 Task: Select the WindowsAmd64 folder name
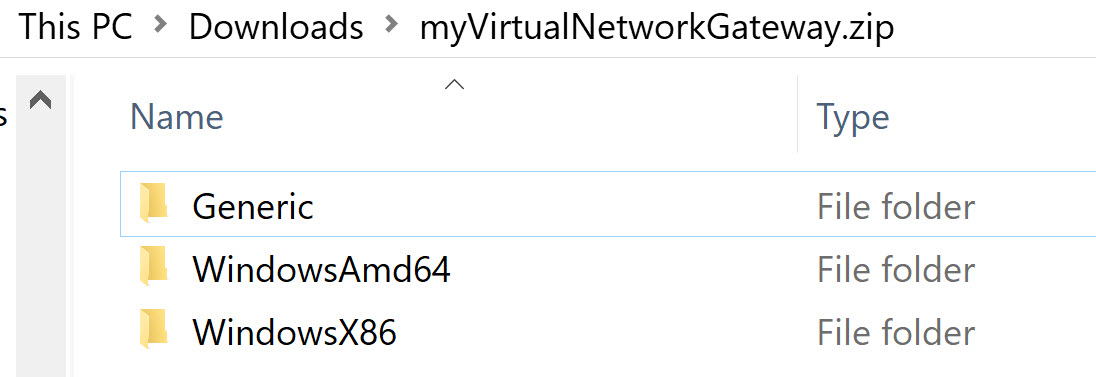click(x=322, y=270)
